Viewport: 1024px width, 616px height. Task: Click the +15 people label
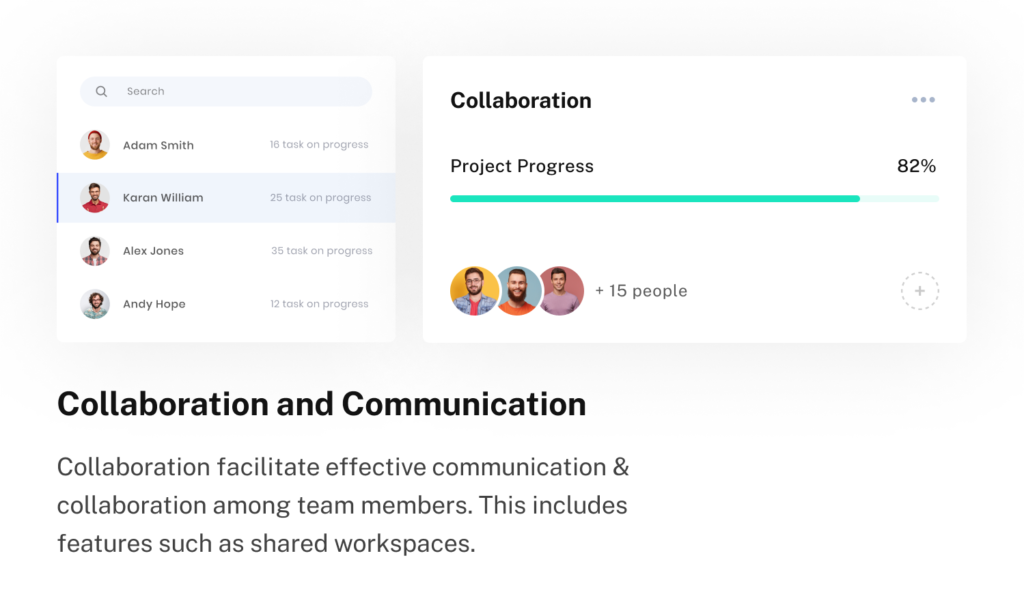tap(641, 291)
